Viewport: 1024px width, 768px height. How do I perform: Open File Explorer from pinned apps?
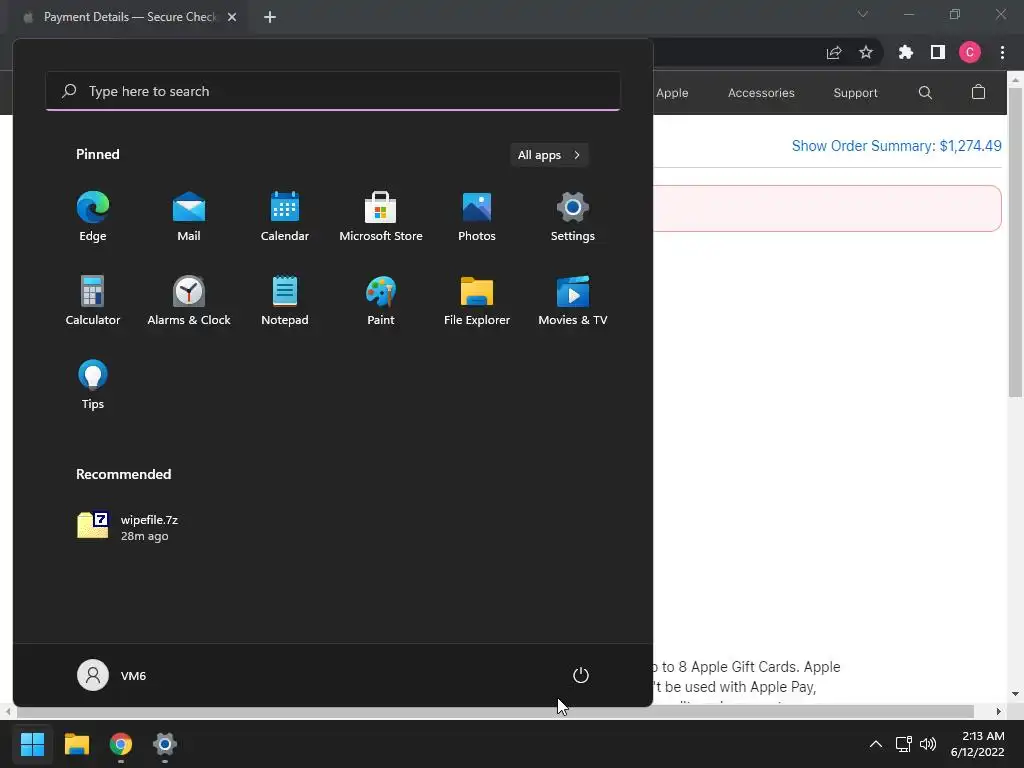[x=477, y=300]
